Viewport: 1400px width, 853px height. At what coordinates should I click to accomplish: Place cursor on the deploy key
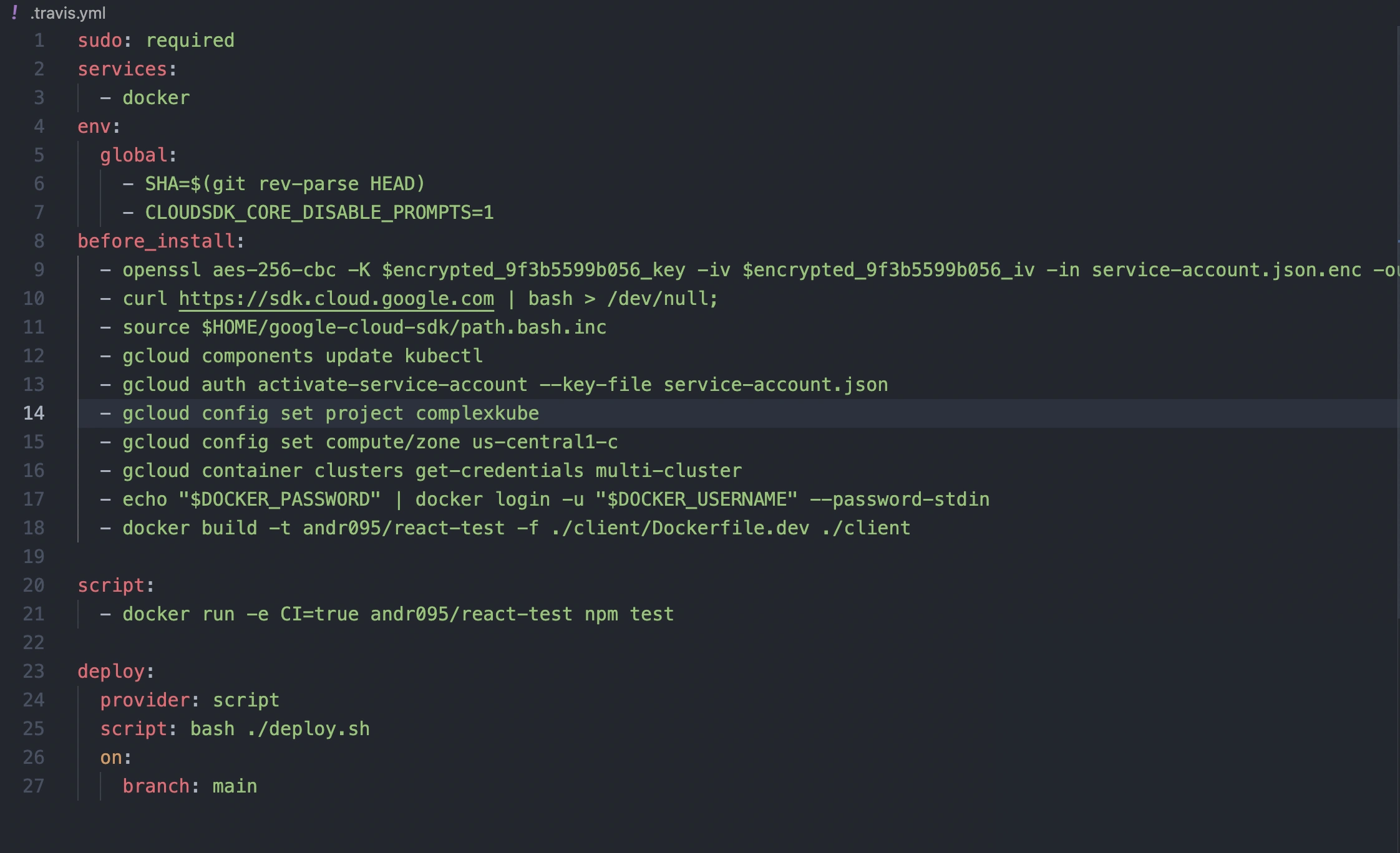[111, 672]
